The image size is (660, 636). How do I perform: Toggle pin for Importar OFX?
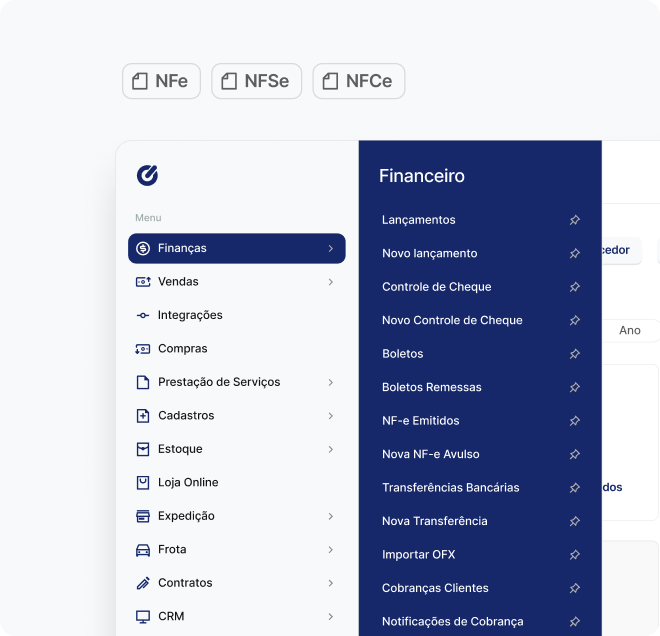pyautogui.click(x=574, y=555)
